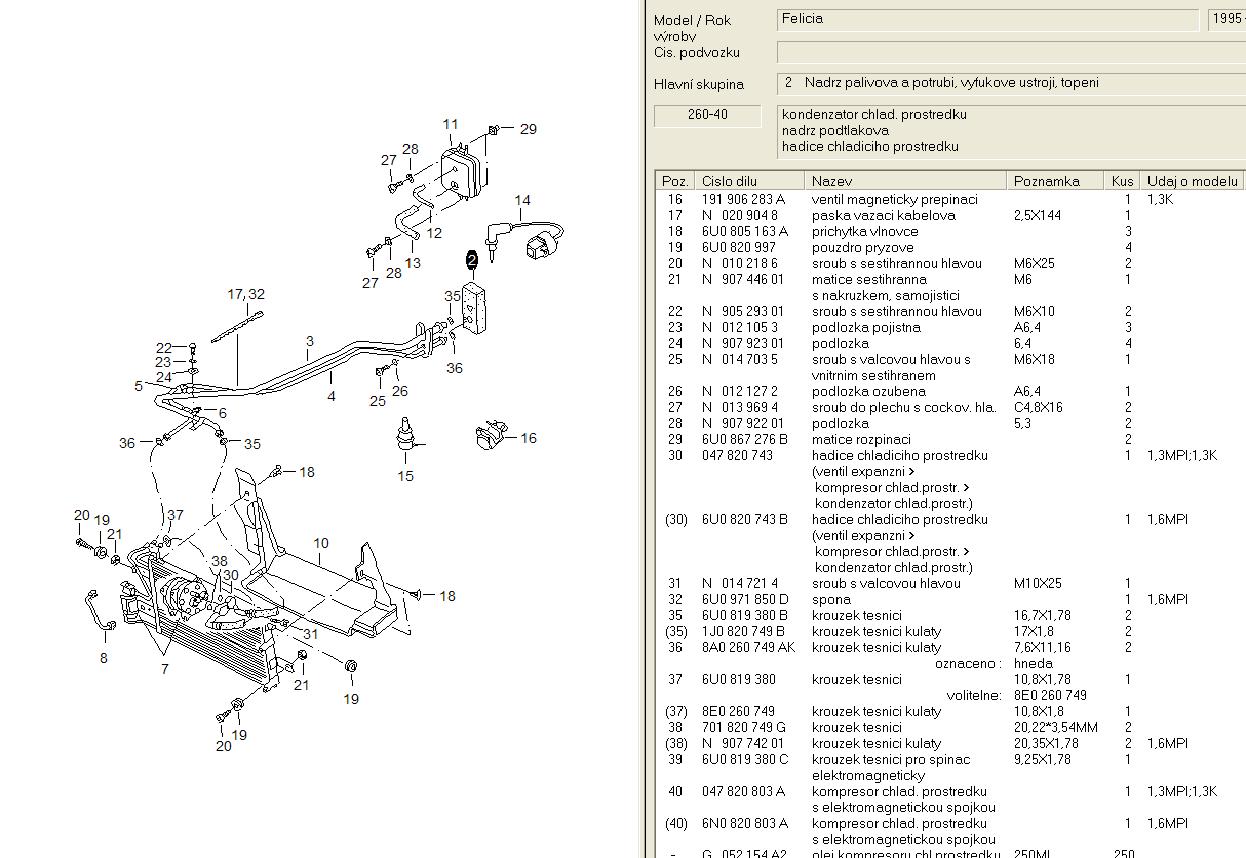Click the Poz. column header
Image resolution: width=1246 pixels, height=858 pixels.
[x=675, y=181]
